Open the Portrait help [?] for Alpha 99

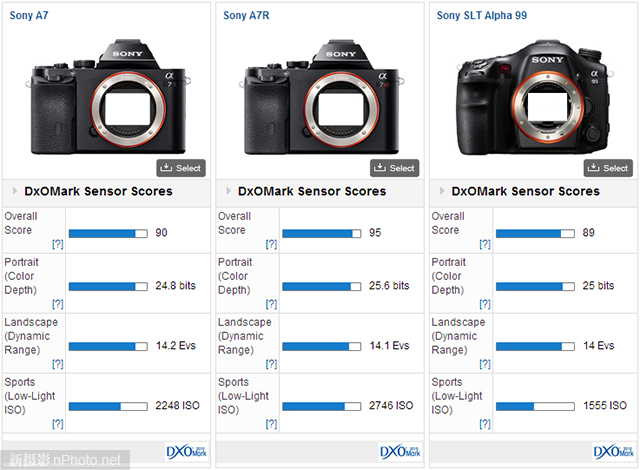[485, 304]
